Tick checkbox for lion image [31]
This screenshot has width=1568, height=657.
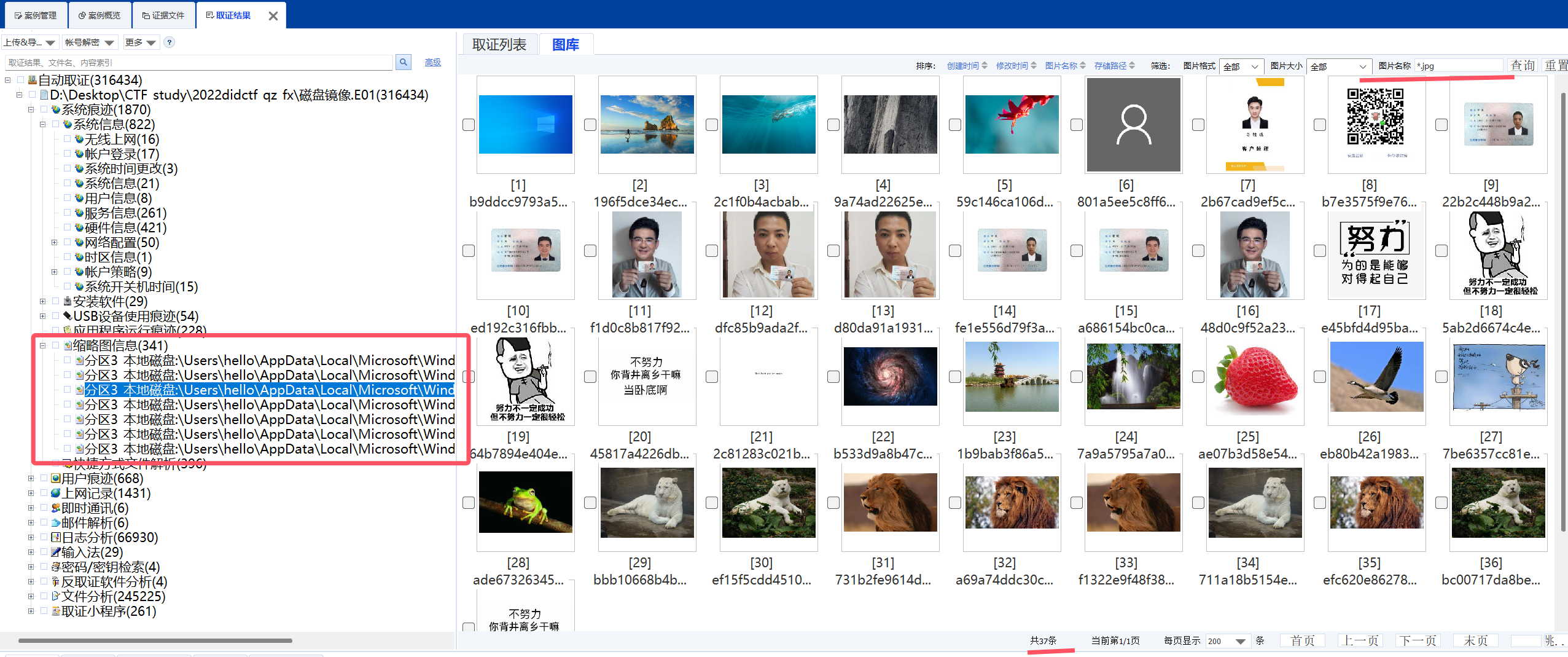[833, 503]
